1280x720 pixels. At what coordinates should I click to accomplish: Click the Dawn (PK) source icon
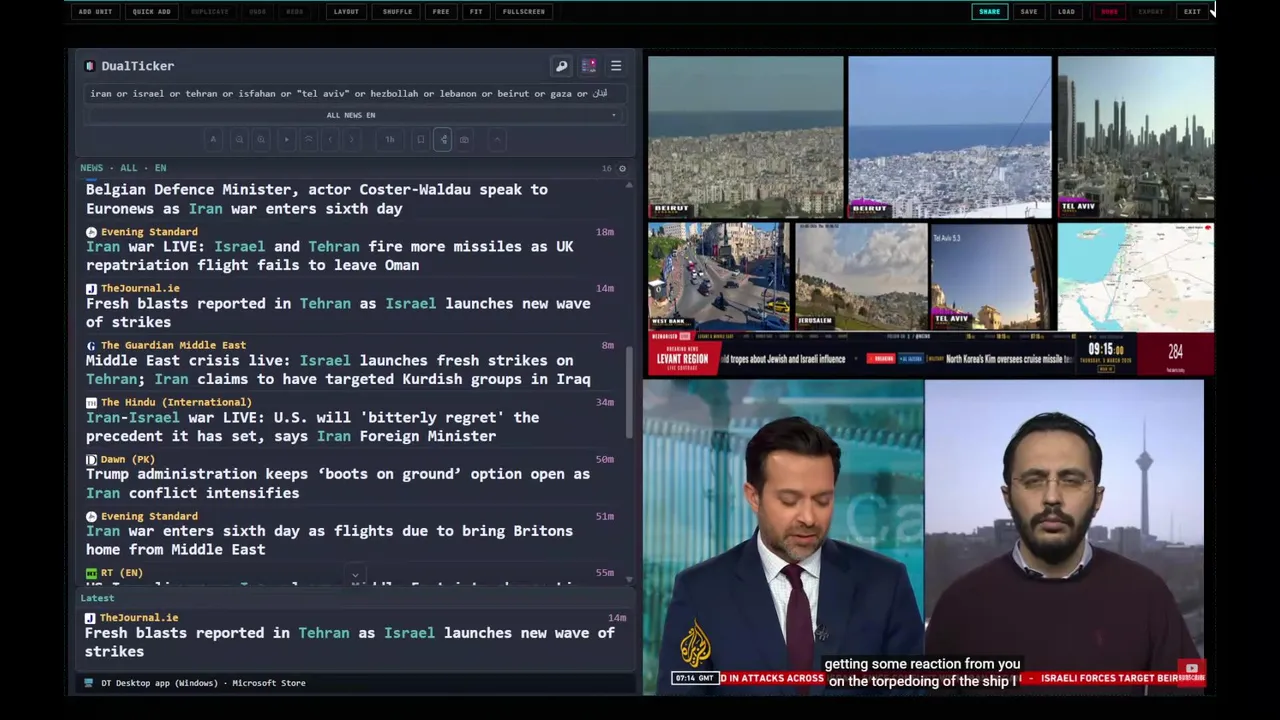pyautogui.click(x=91, y=460)
